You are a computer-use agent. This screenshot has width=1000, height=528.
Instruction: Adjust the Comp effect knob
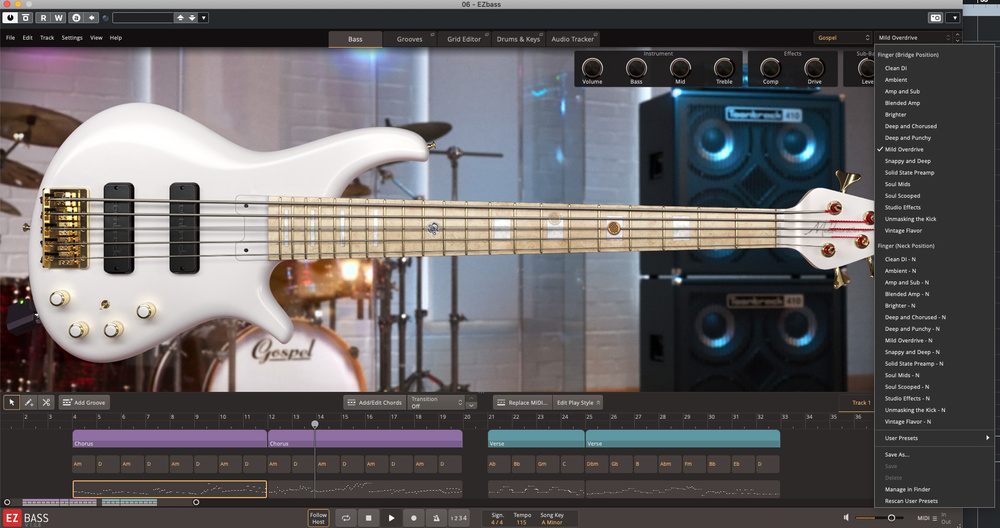coord(770,67)
